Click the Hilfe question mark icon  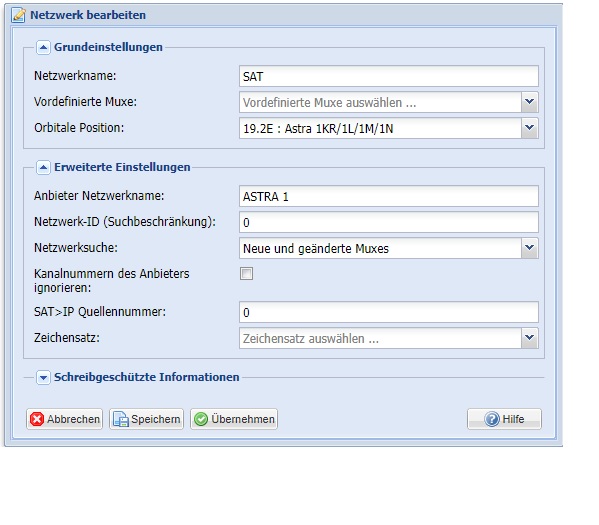492,419
